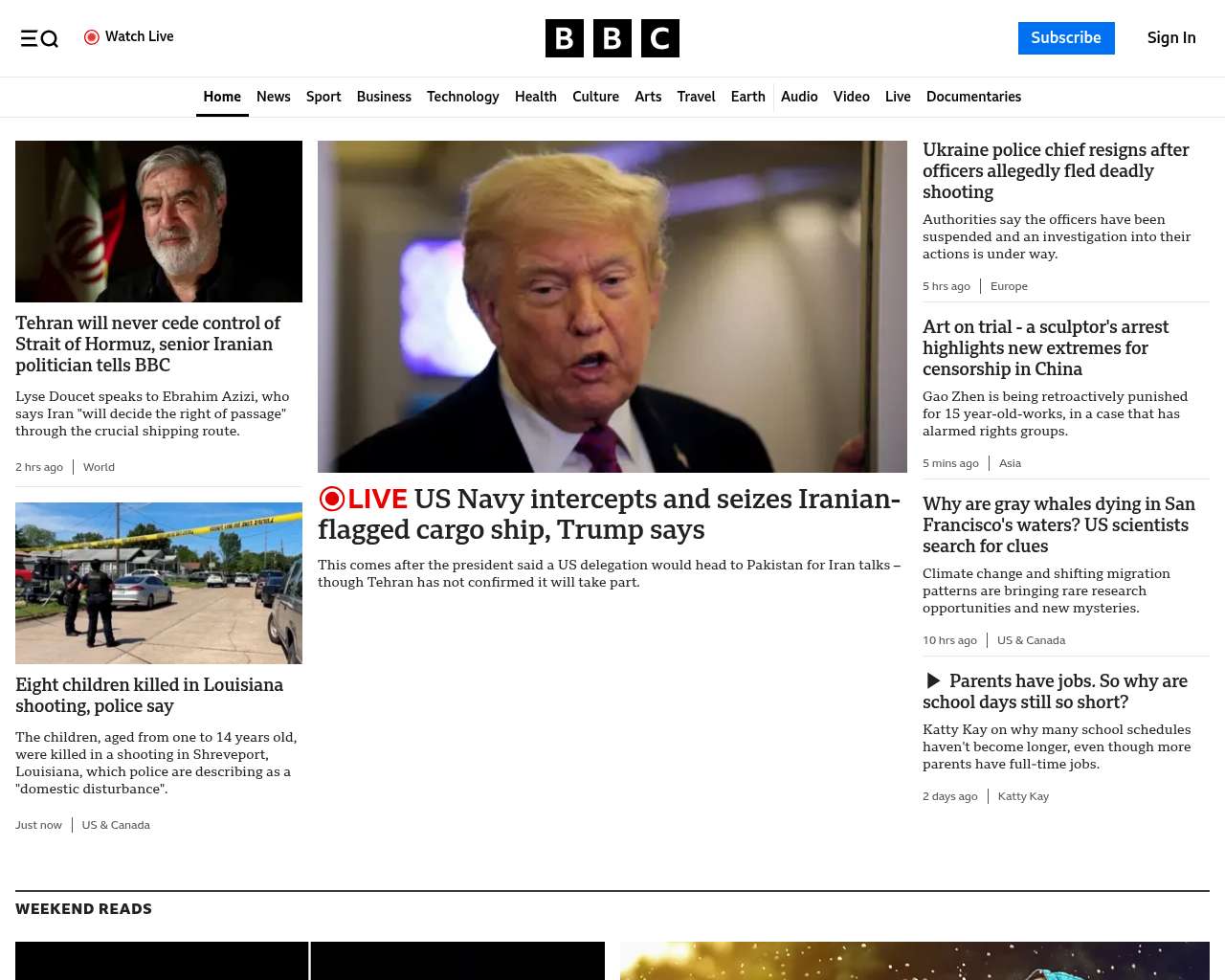Switch to the Technology tab
Screen dimensions: 1225x980
462,97
